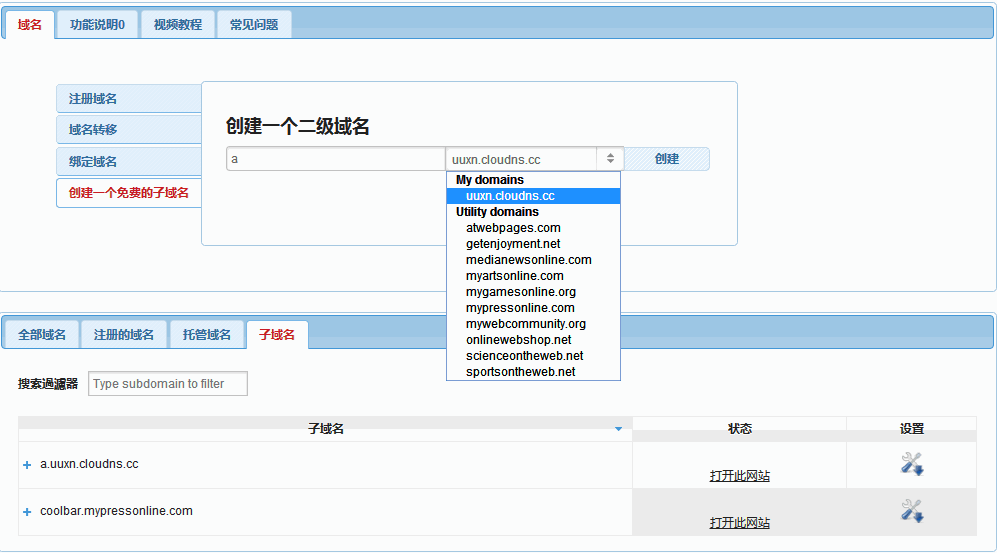Click sort arrow in 子域名 column header
The width and height of the screenshot is (997, 553).
coord(618,429)
